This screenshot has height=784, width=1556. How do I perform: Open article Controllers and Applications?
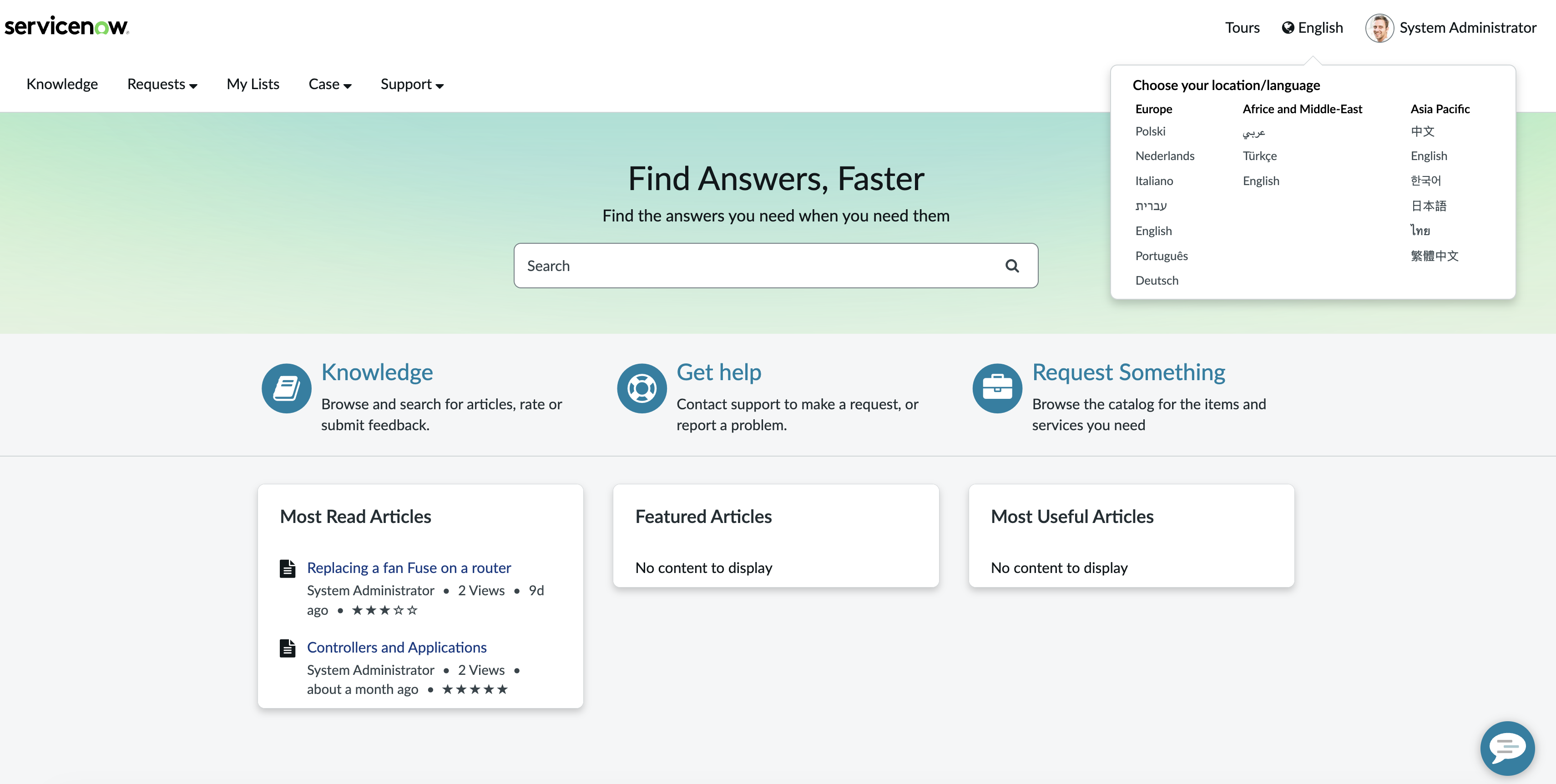click(397, 648)
